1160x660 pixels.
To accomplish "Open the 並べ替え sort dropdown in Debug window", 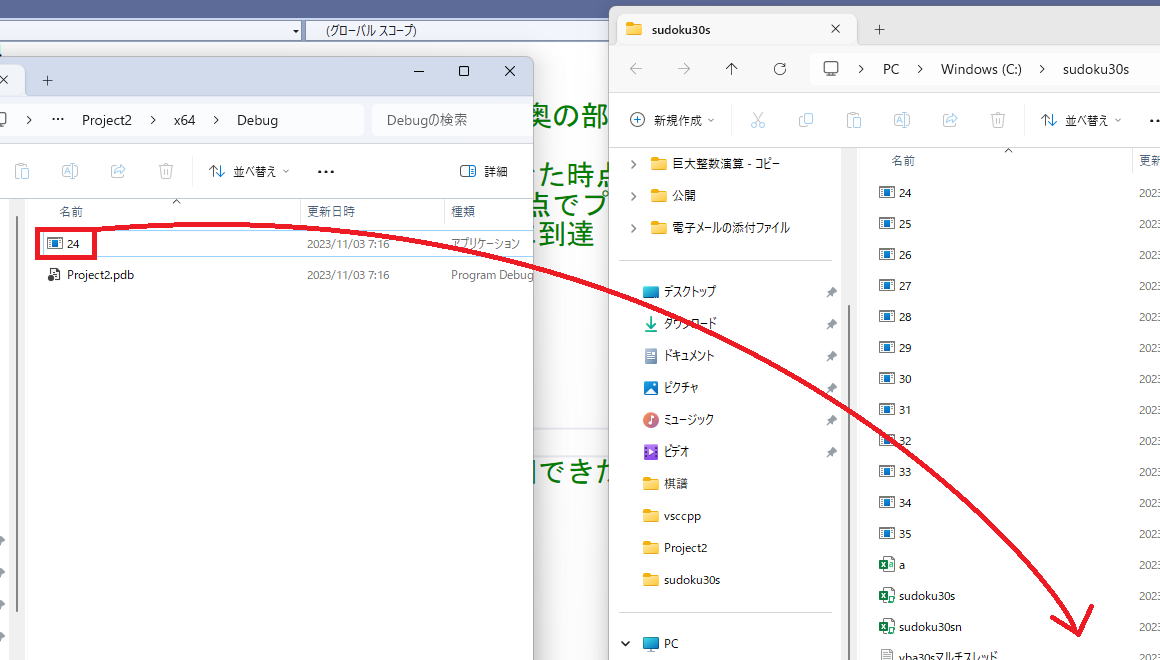I will click(x=249, y=171).
